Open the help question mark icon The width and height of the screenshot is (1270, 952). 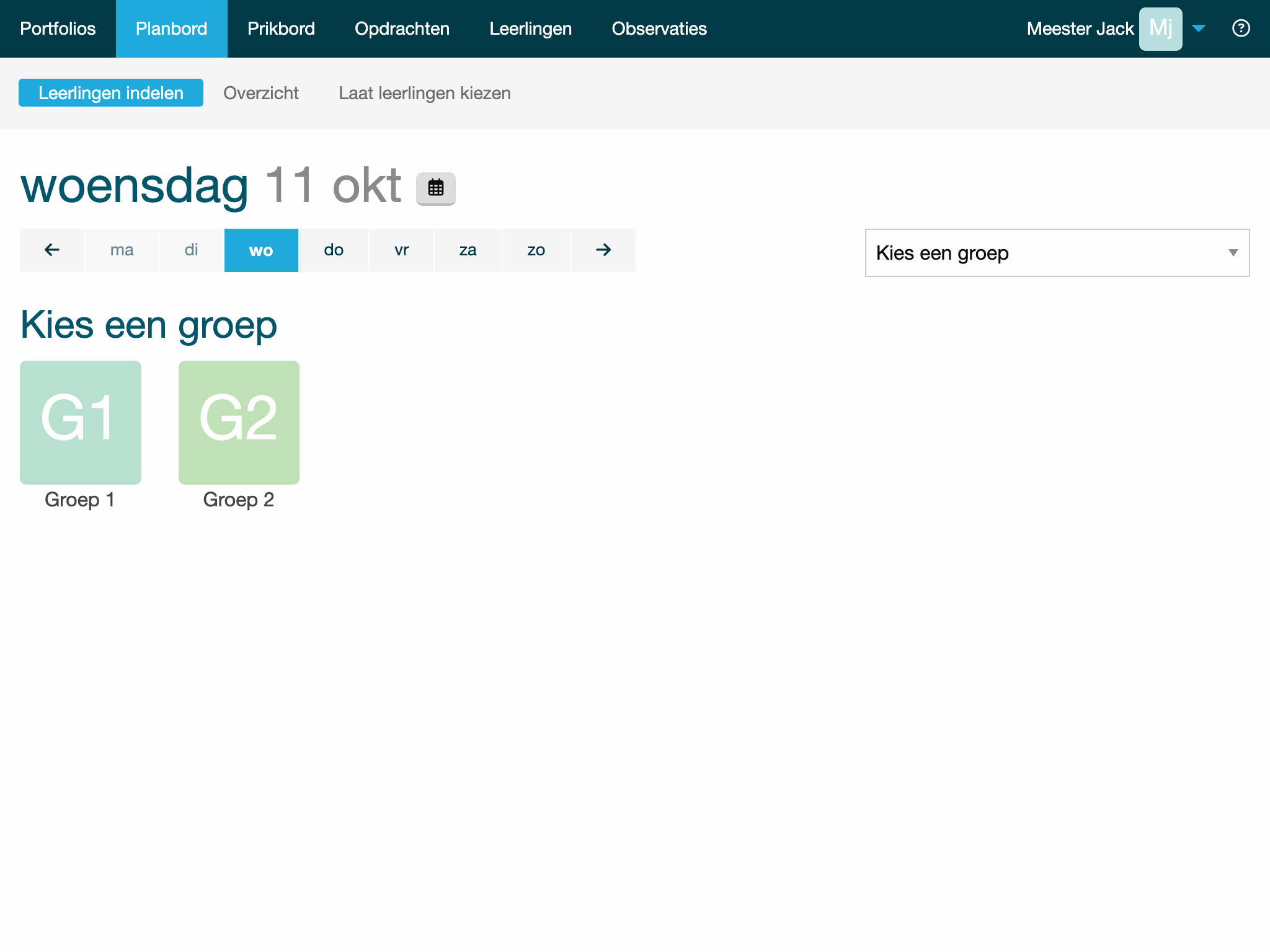(1241, 29)
